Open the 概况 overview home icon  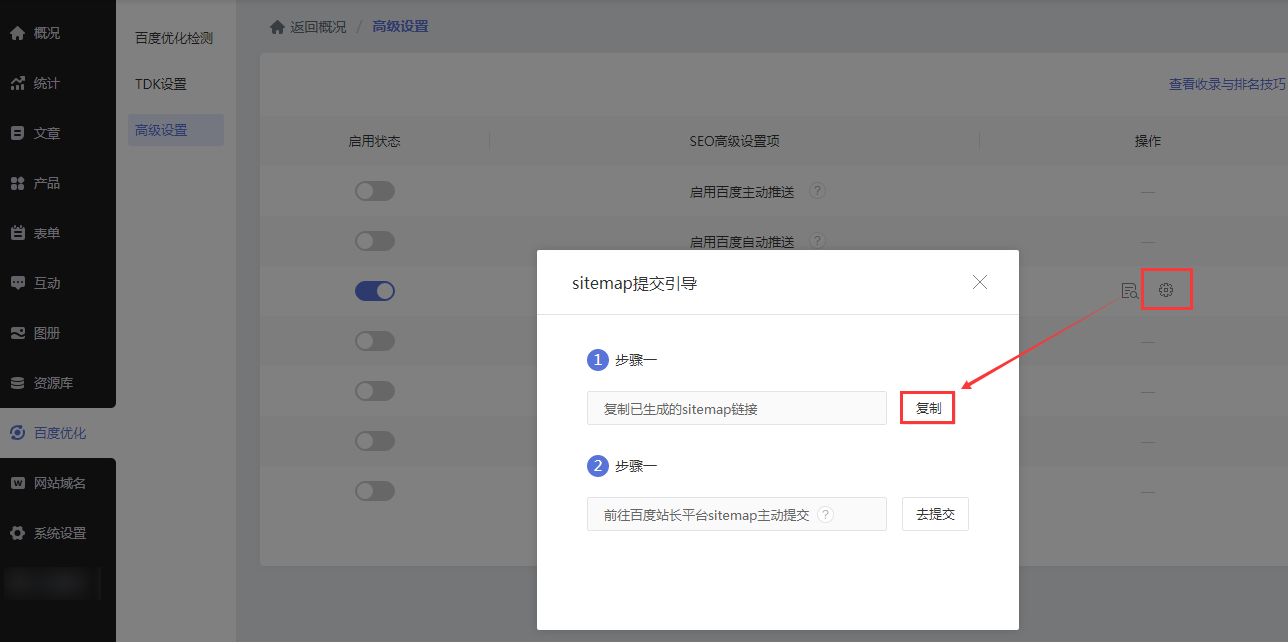pos(17,33)
